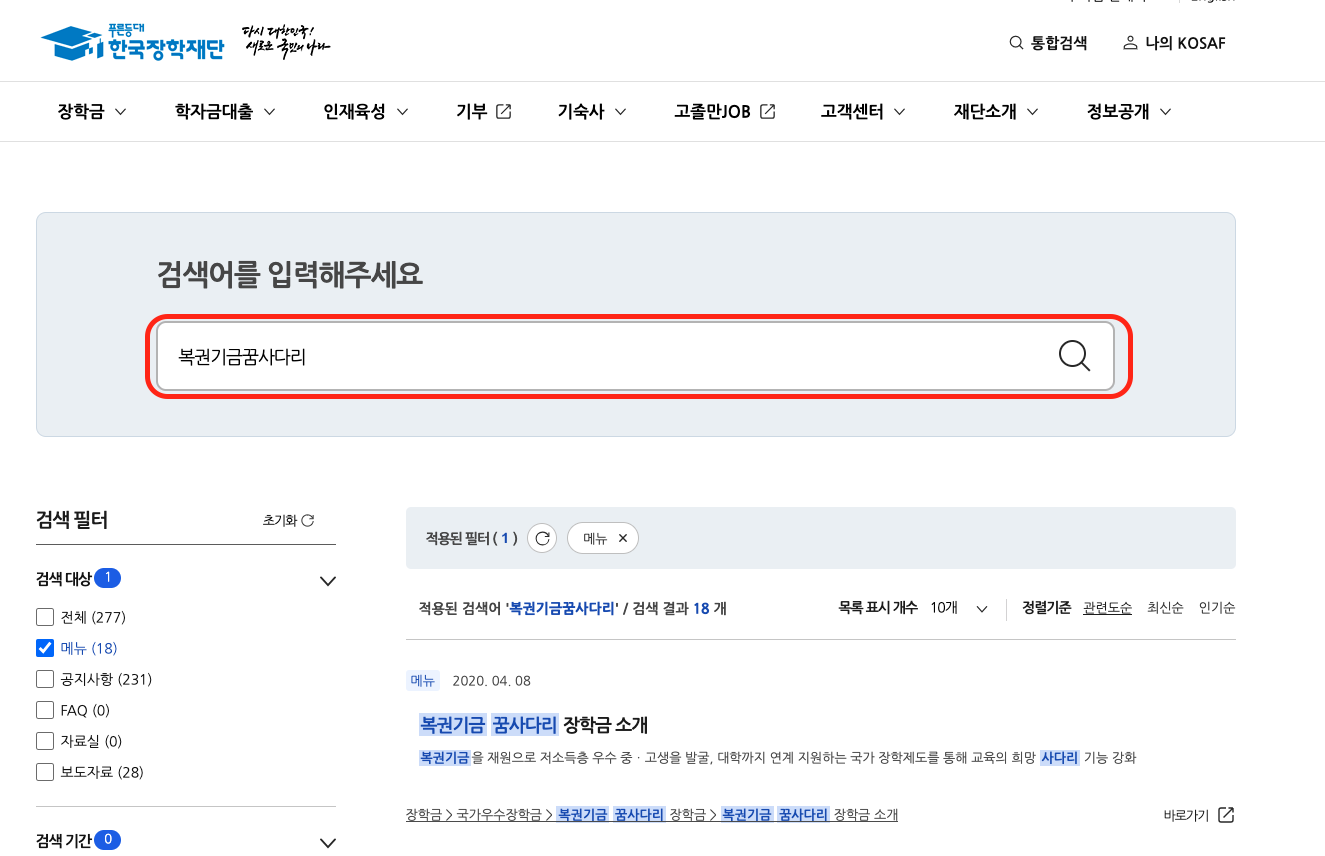Viewport: 1325px width, 856px height.
Task: Click inside the search input field
Action: [600, 355]
